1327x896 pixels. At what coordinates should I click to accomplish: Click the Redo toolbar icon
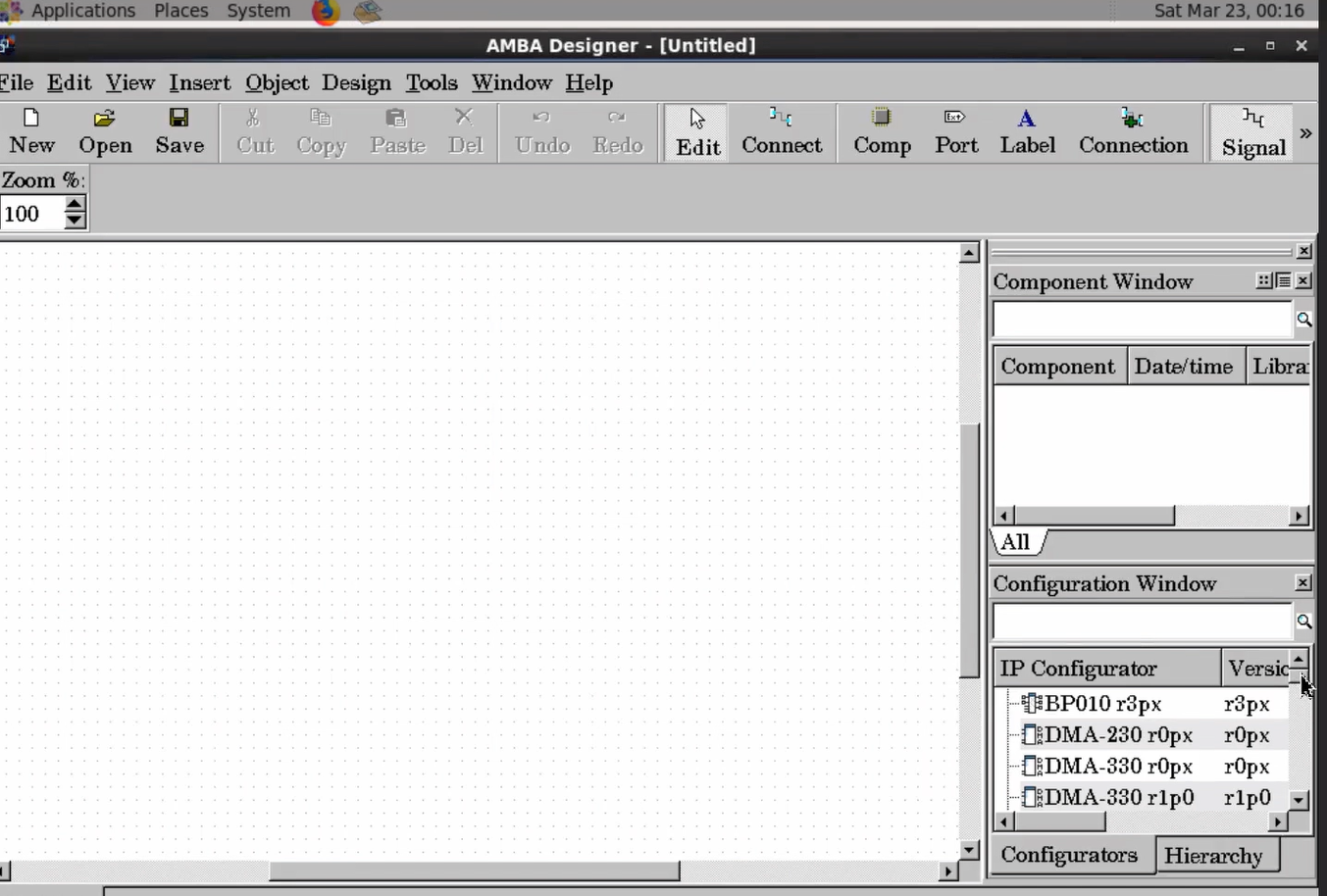pyautogui.click(x=618, y=132)
